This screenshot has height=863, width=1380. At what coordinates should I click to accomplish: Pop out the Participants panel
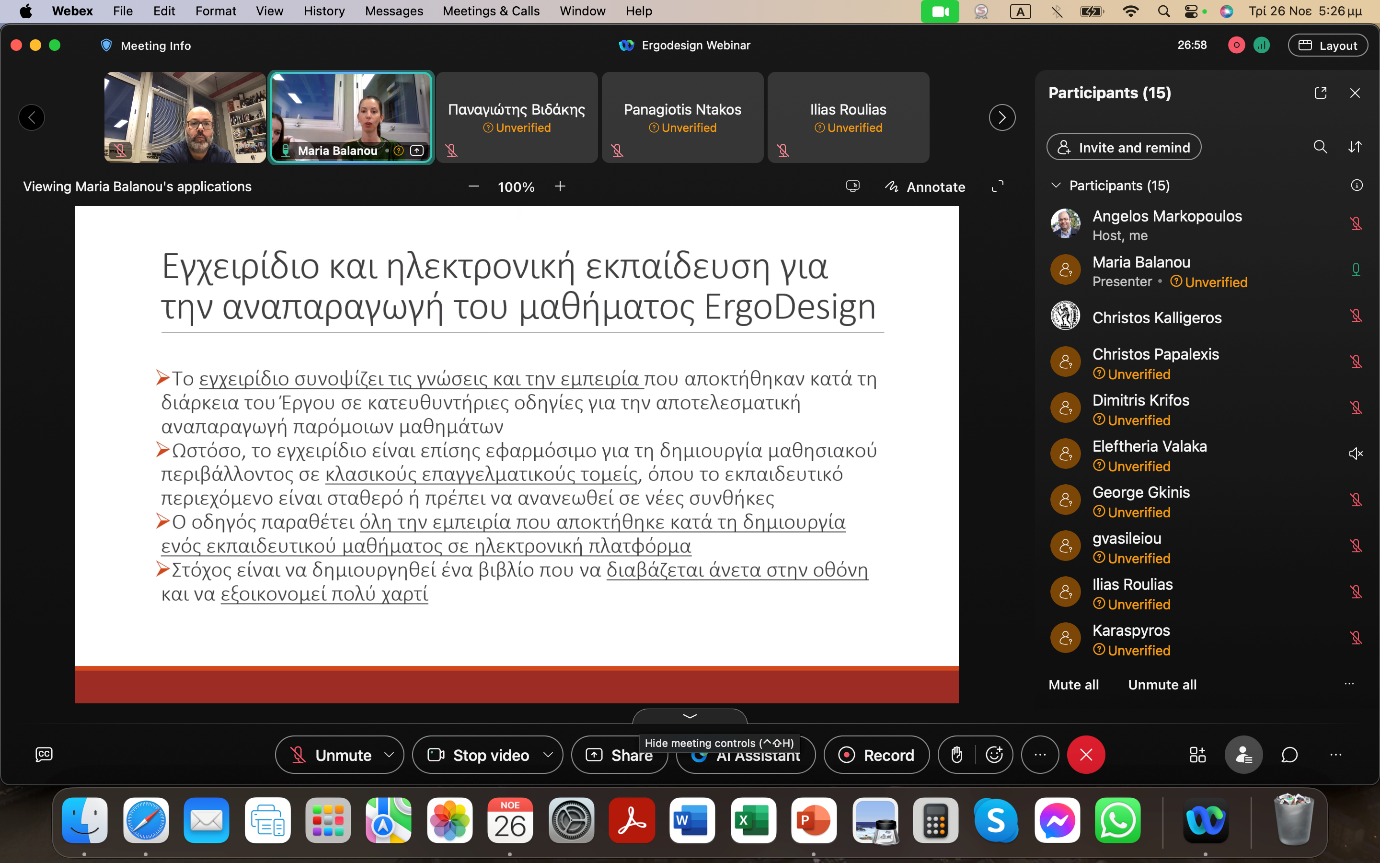[1320, 93]
